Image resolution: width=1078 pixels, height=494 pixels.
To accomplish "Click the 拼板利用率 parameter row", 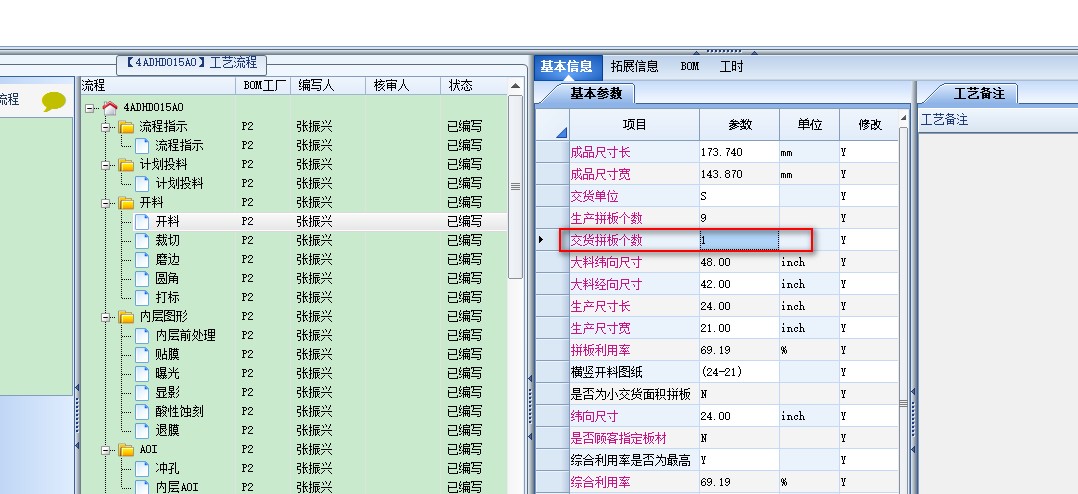I will pos(717,350).
